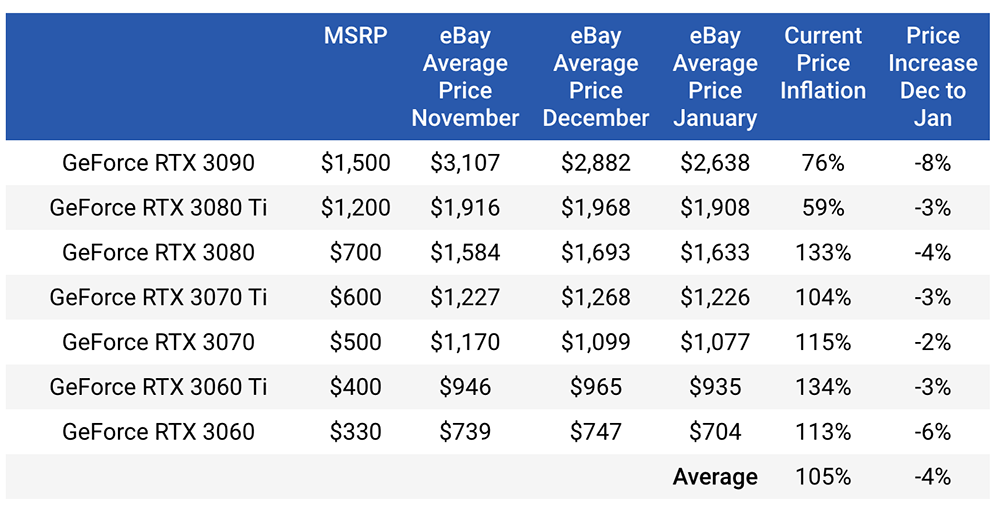Select the $2,638 January price cell

pos(715,163)
